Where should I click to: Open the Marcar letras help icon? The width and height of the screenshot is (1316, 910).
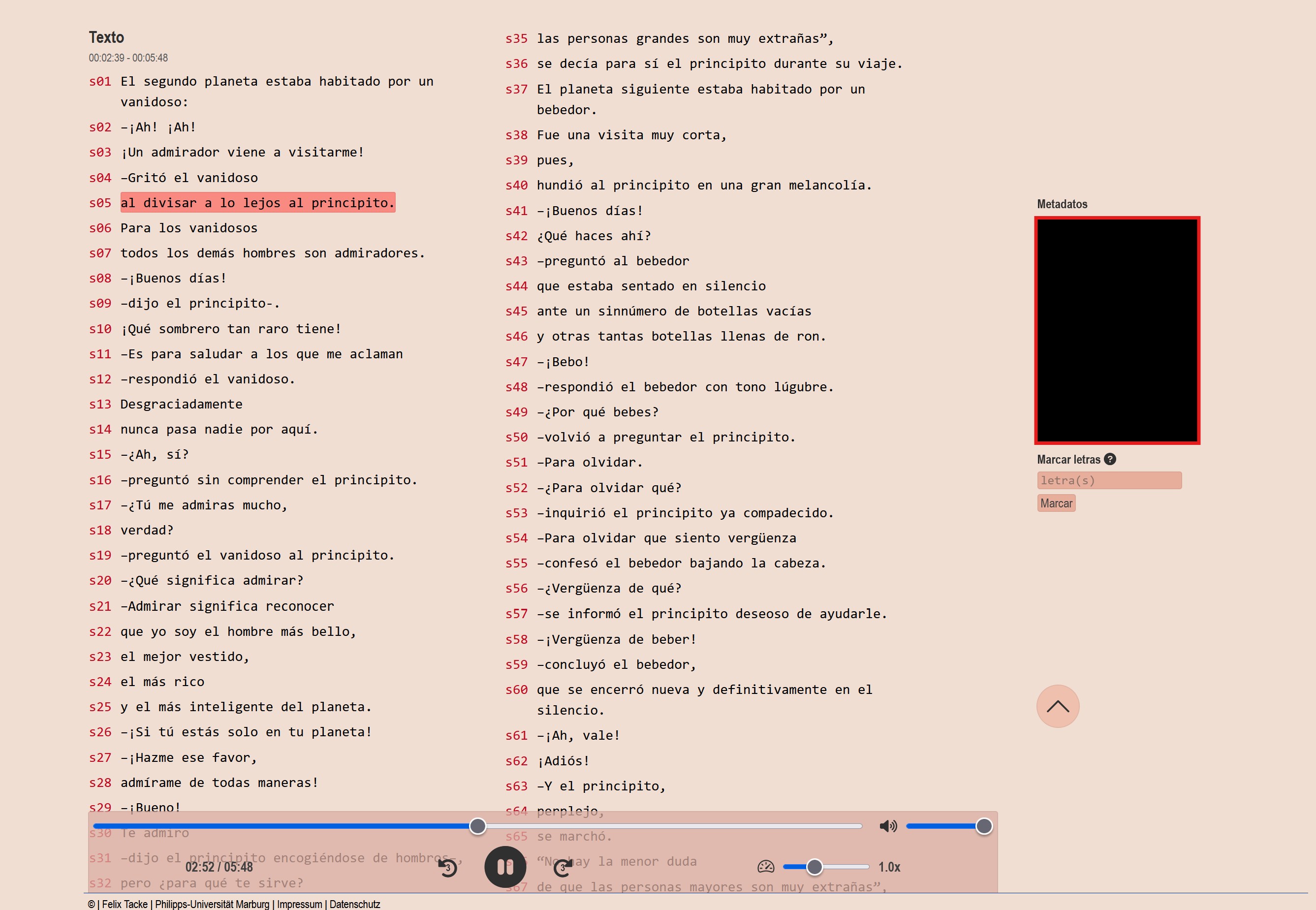pos(1110,459)
